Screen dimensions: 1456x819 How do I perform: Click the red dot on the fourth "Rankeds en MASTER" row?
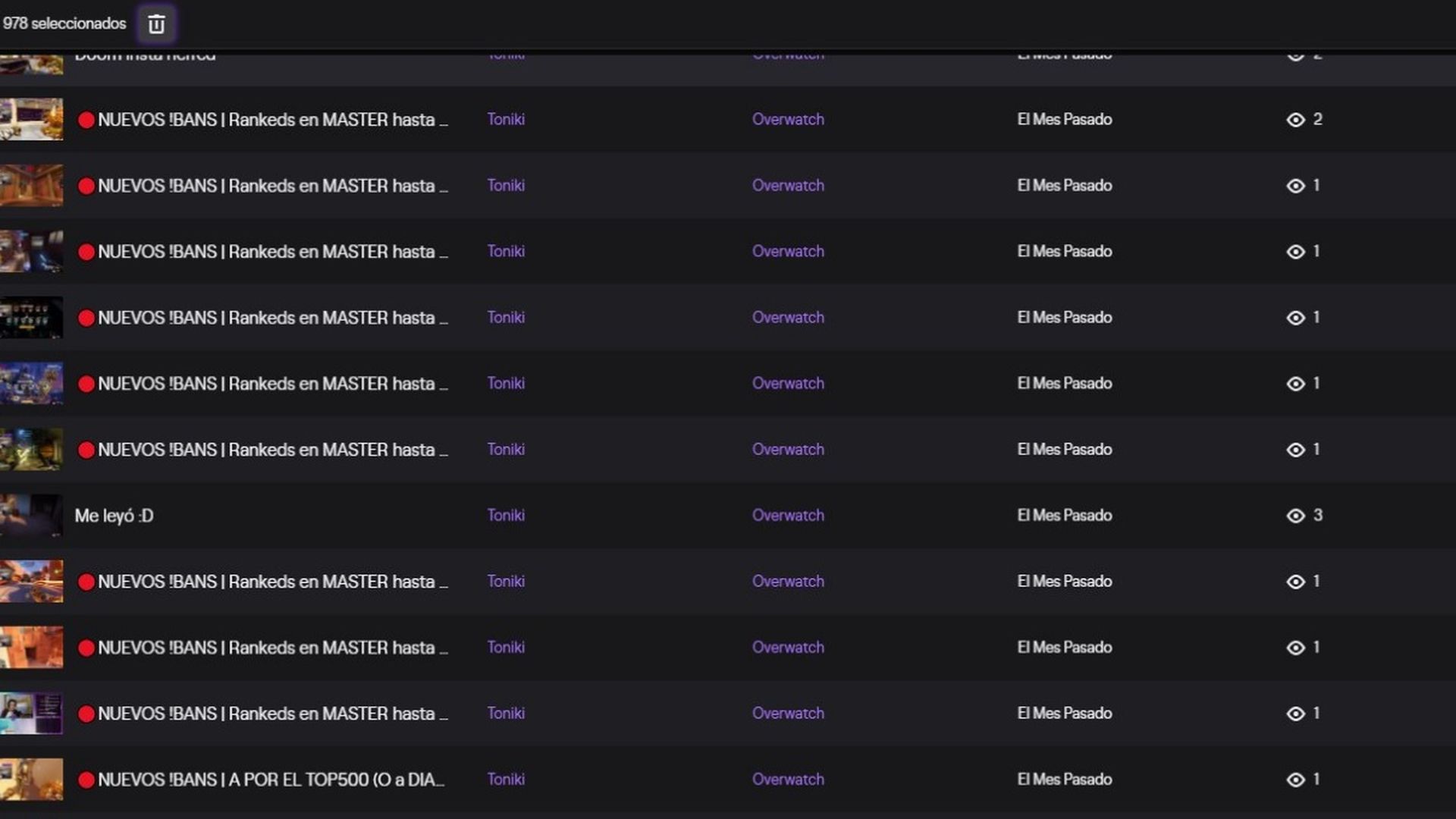pos(86,318)
